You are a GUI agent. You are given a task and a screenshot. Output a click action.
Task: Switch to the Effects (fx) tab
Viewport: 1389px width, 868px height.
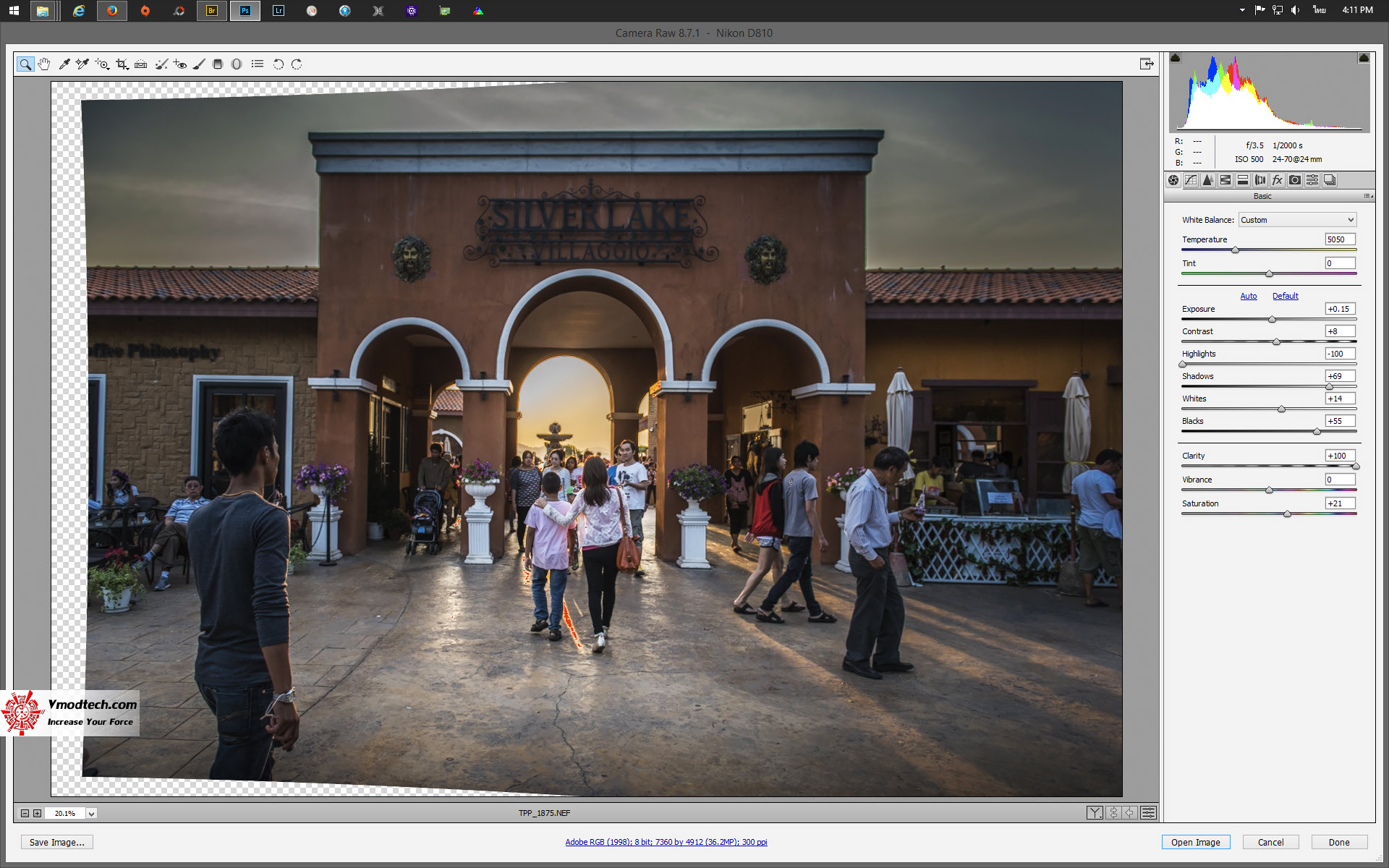pos(1278,180)
